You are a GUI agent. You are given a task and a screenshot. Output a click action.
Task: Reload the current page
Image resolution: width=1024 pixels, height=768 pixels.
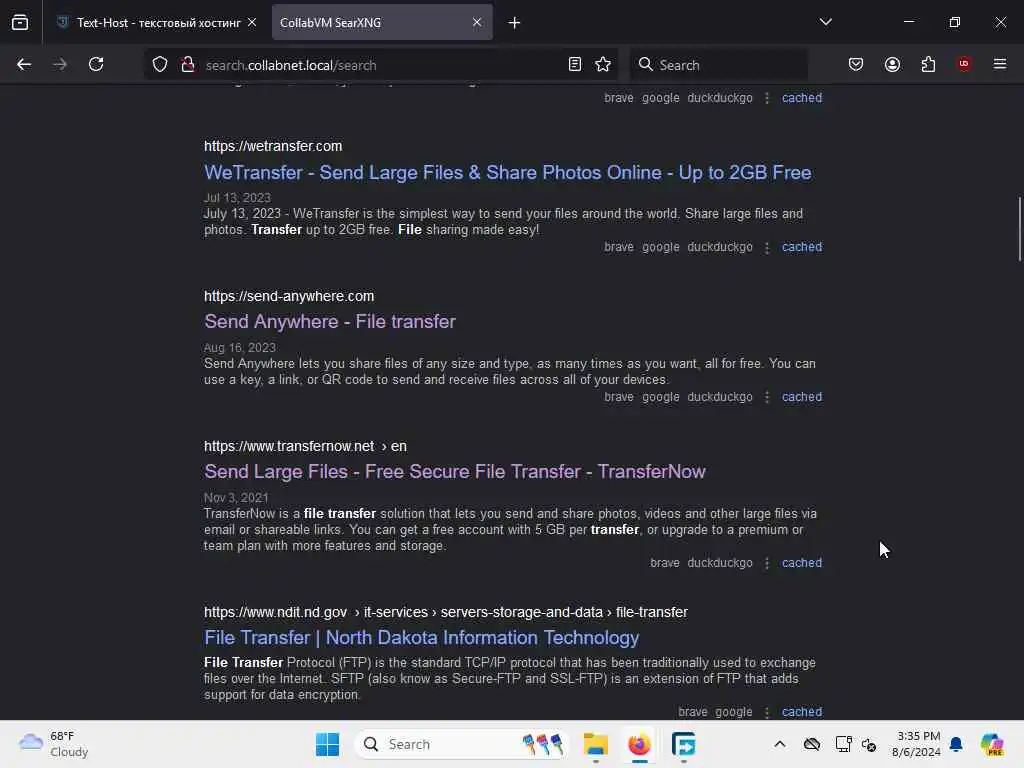[x=96, y=64]
